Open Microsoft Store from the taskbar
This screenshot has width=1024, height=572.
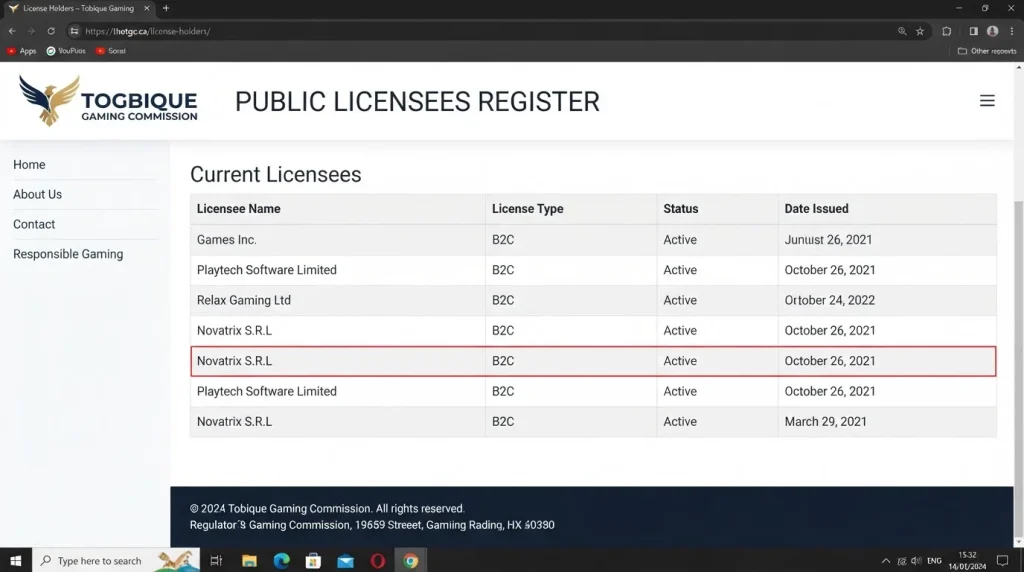coord(313,560)
